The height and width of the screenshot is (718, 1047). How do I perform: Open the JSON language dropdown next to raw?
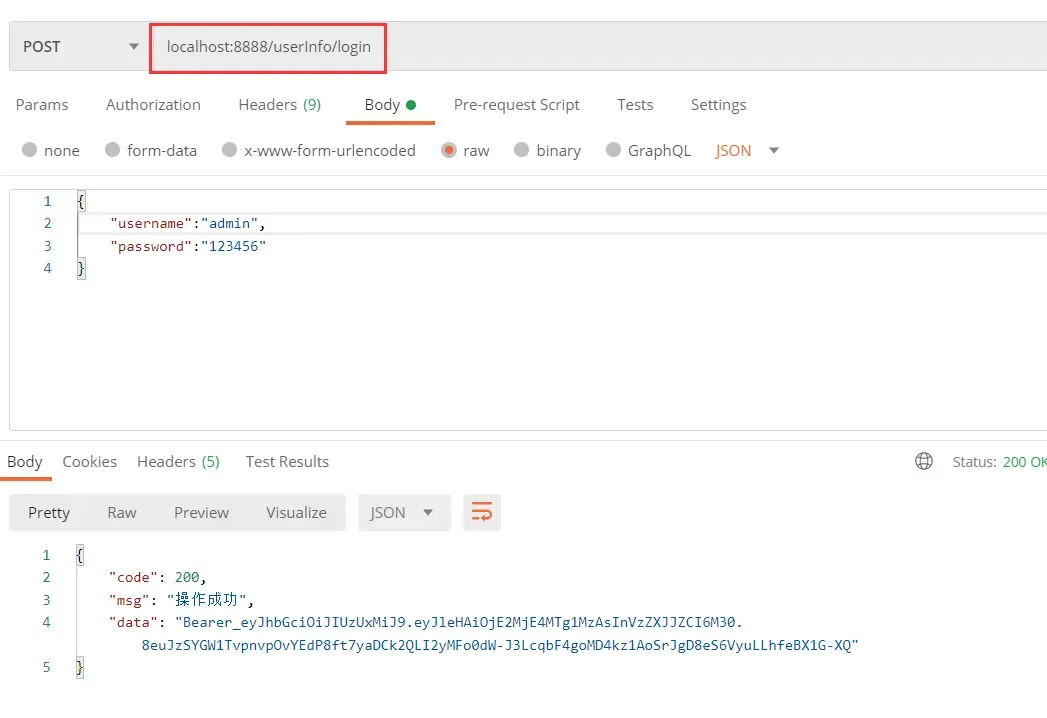pyautogui.click(x=743, y=150)
